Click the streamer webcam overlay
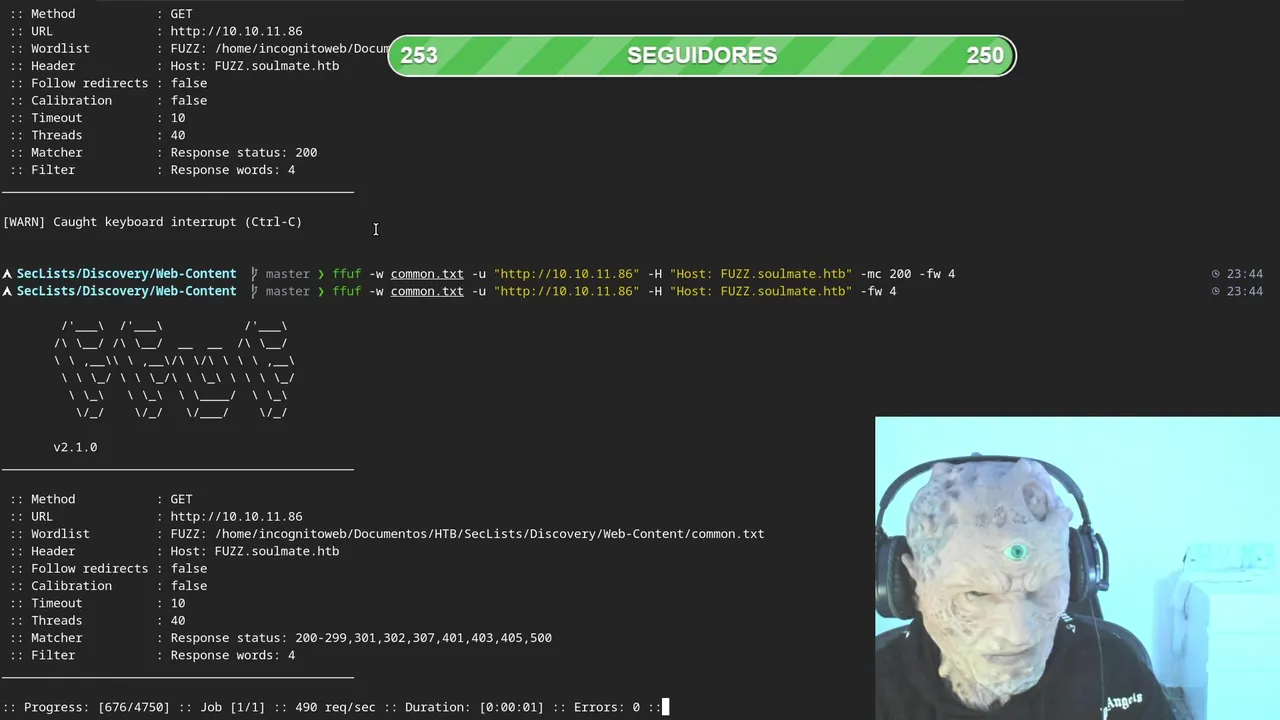 point(1077,568)
